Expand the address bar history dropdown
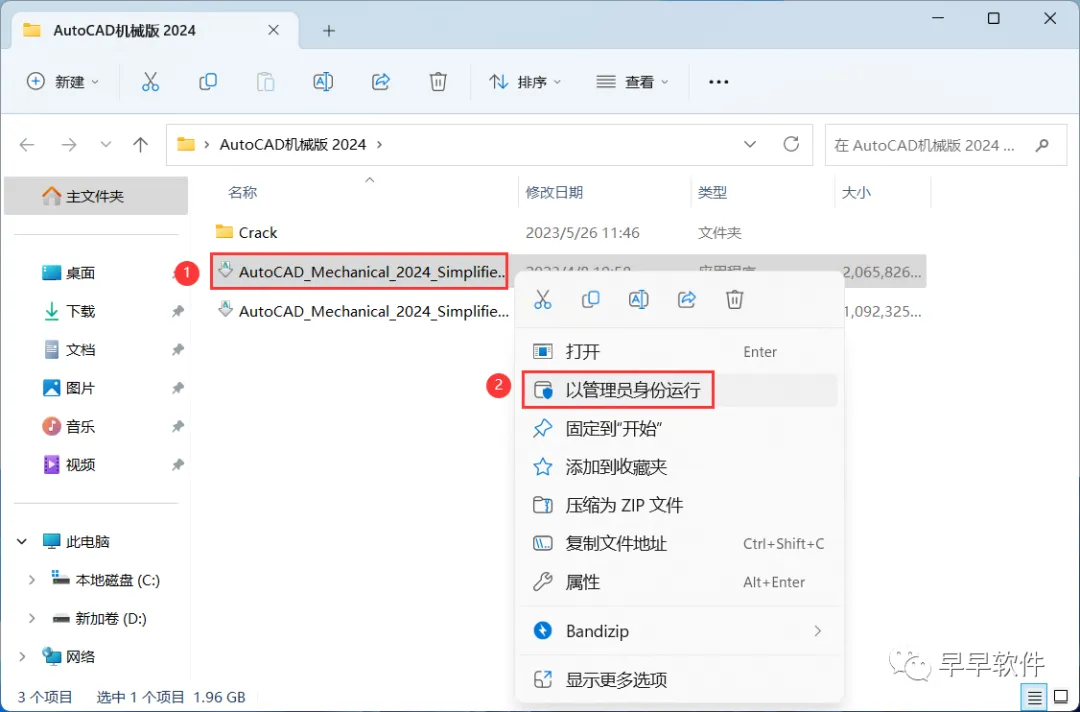Image resolution: width=1080 pixels, height=712 pixels. tap(750, 145)
